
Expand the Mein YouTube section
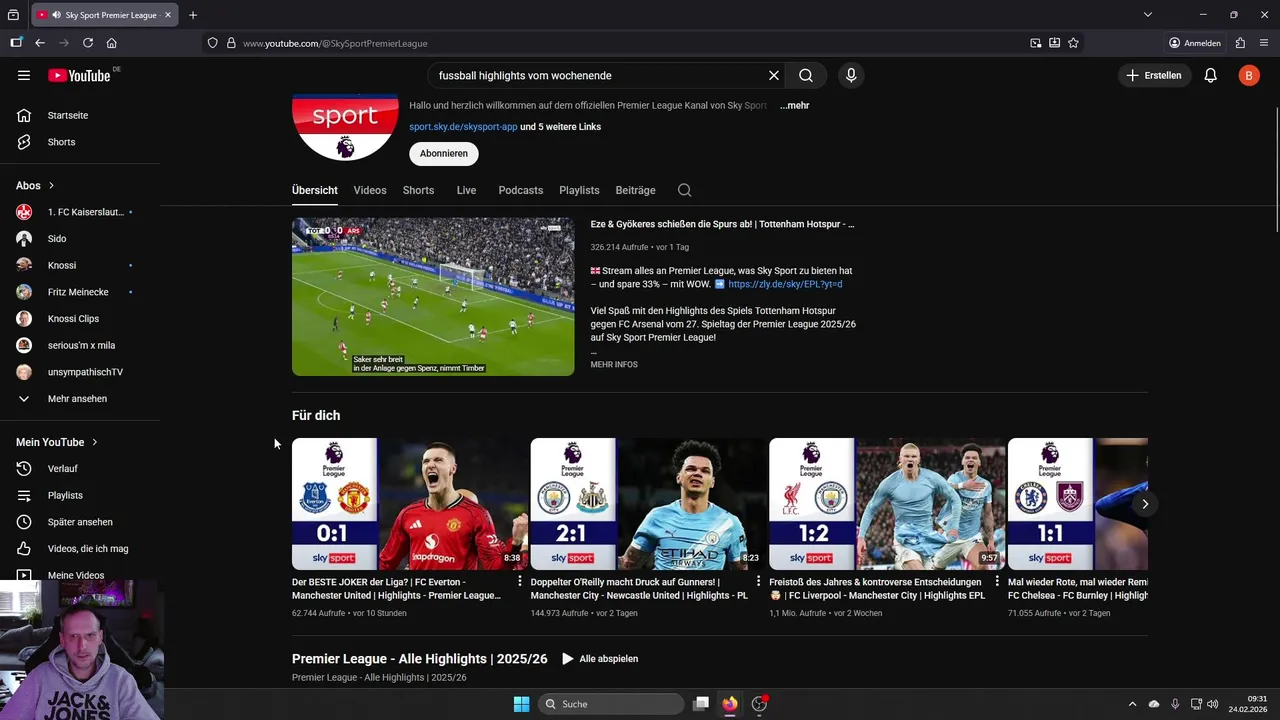coord(57,442)
